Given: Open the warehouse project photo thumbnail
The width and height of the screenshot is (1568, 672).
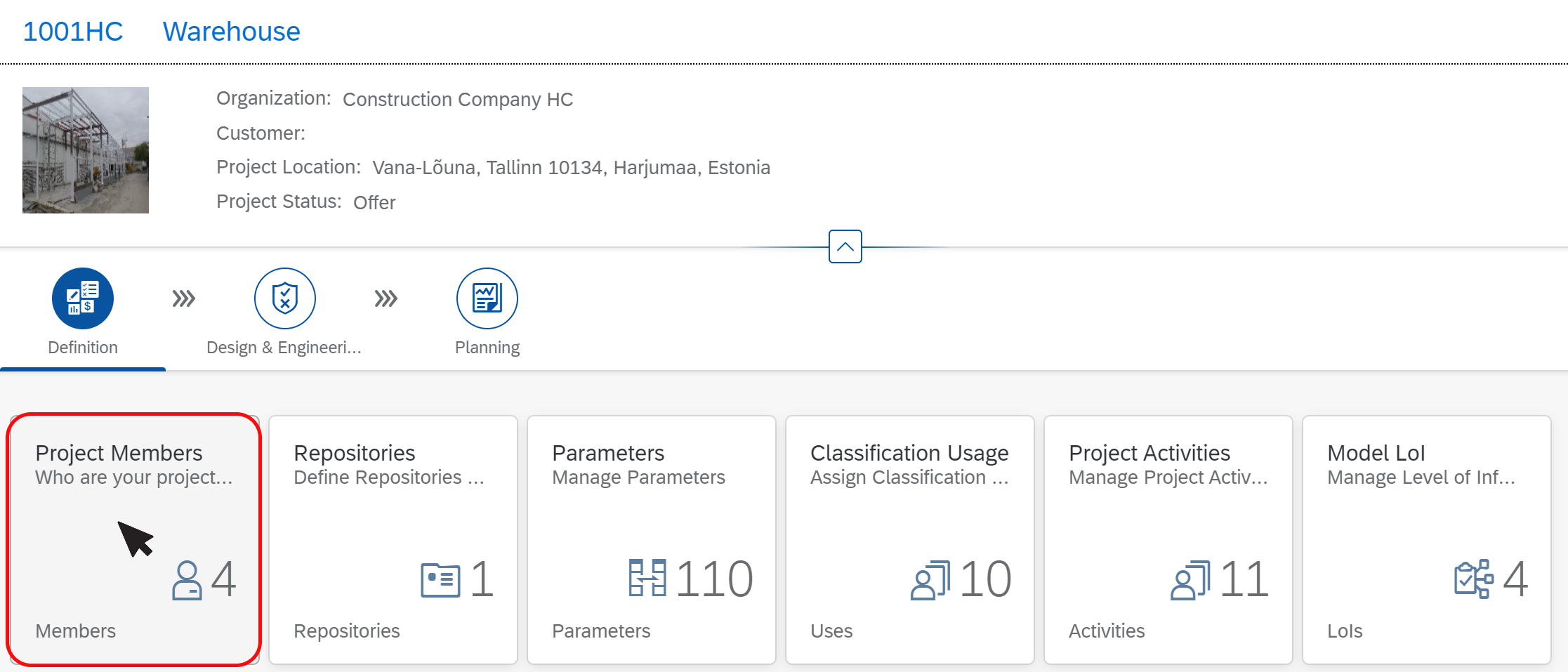Looking at the screenshot, I should [x=86, y=150].
